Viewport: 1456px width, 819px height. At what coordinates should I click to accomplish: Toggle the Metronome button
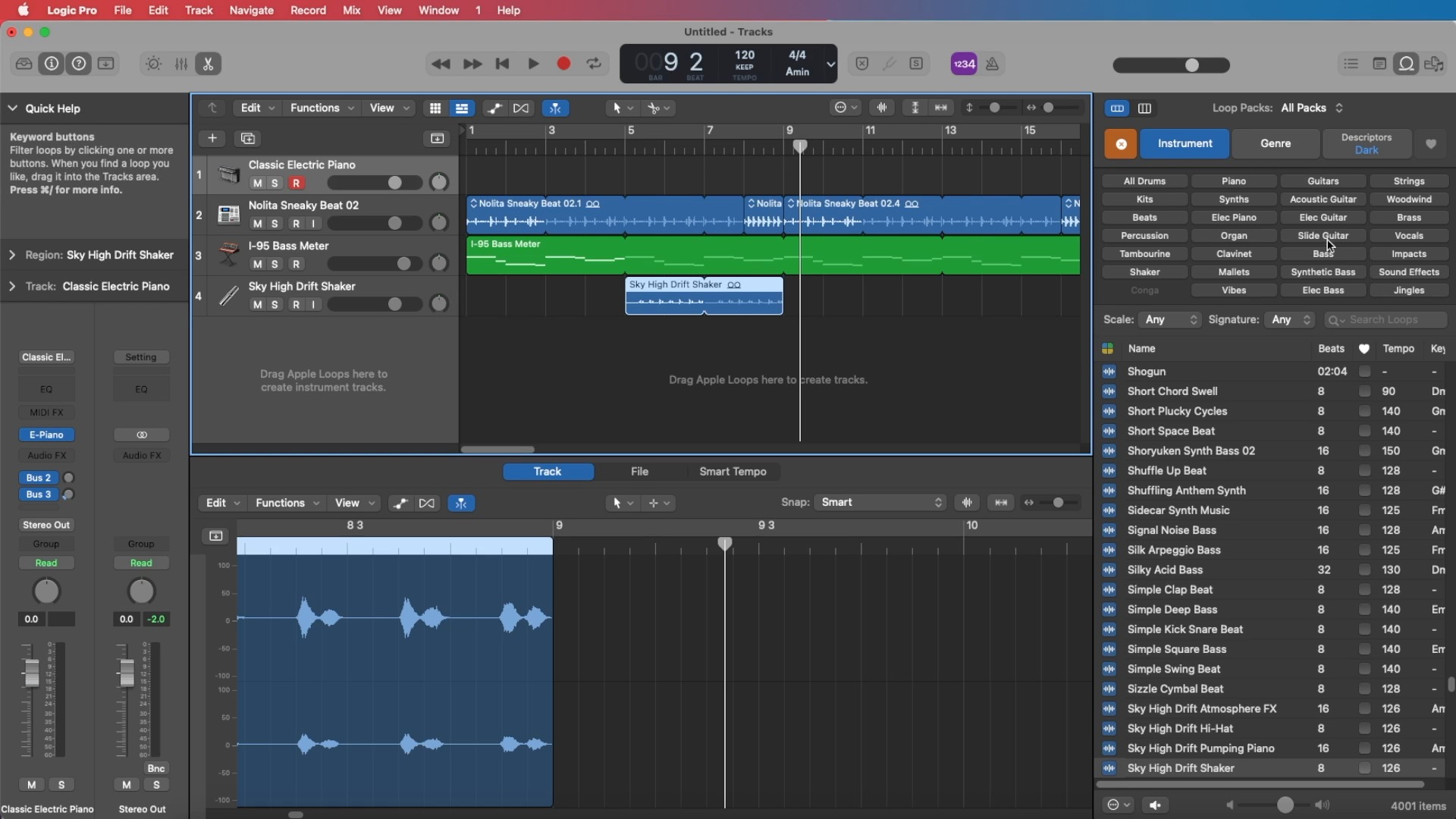(992, 64)
